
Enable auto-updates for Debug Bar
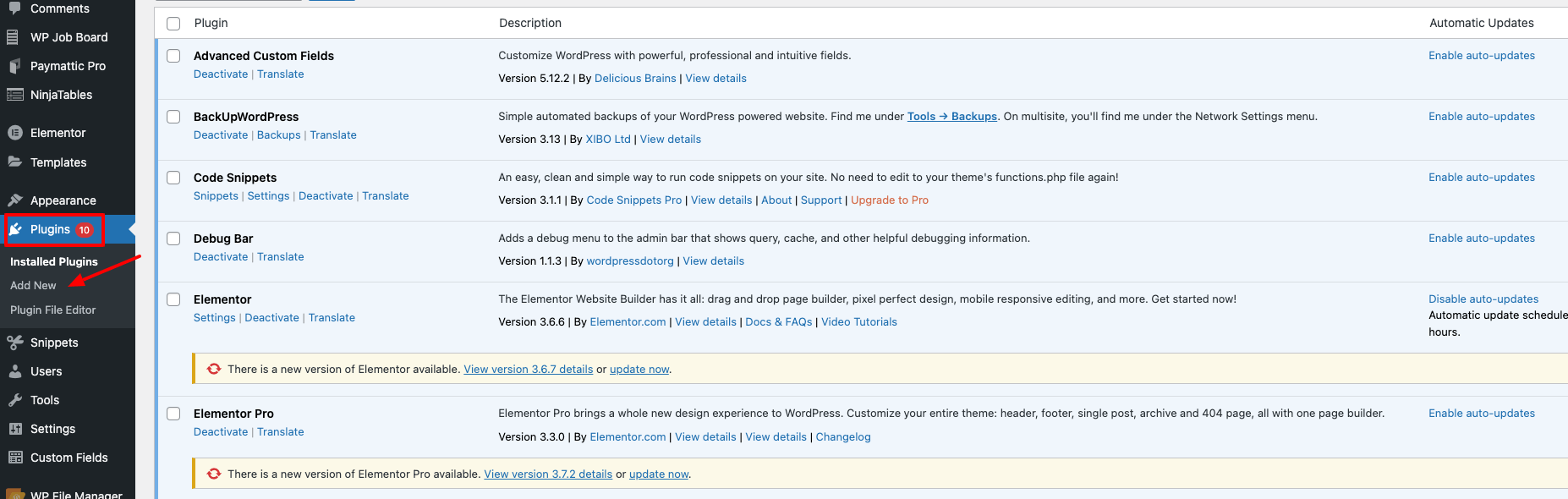(x=1482, y=239)
